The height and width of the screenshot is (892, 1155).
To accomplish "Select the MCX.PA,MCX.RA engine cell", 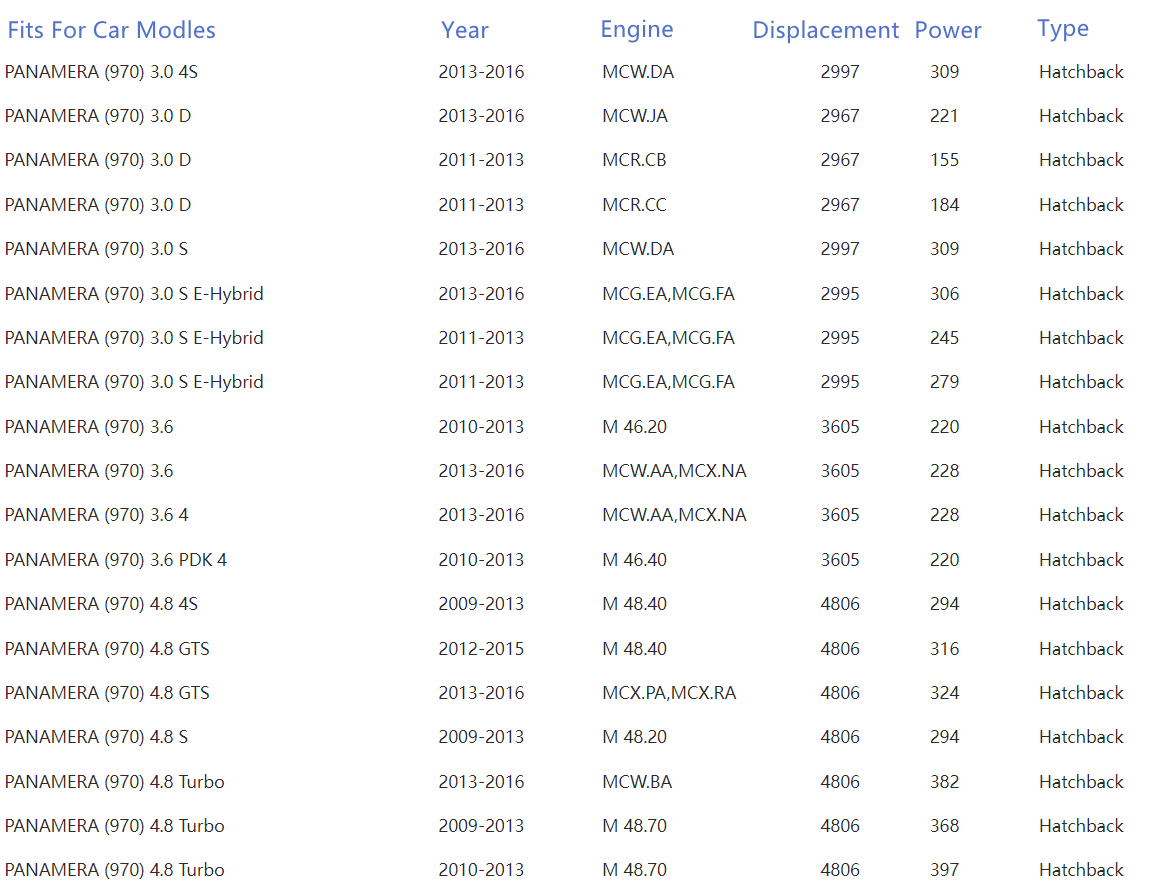I will pyautogui.click(x=668, y=693).
